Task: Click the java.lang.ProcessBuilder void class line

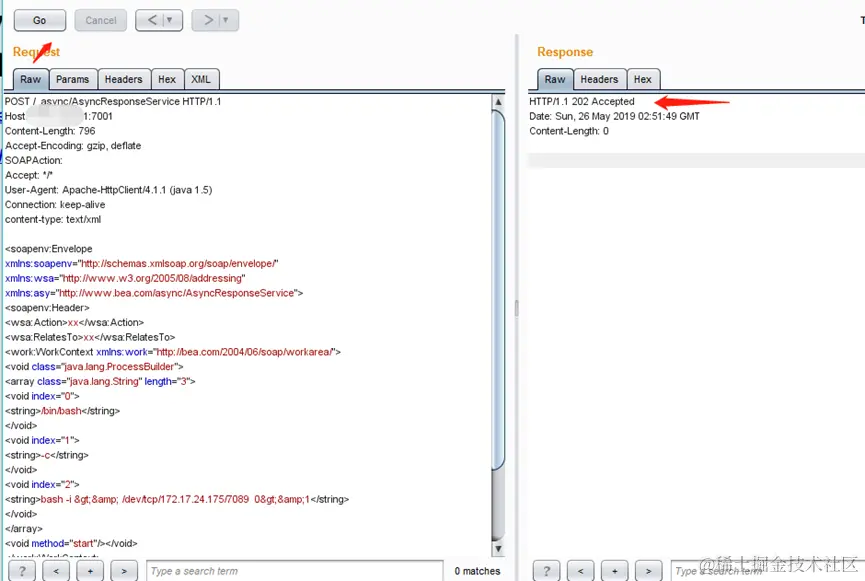Action: (94, 367)
